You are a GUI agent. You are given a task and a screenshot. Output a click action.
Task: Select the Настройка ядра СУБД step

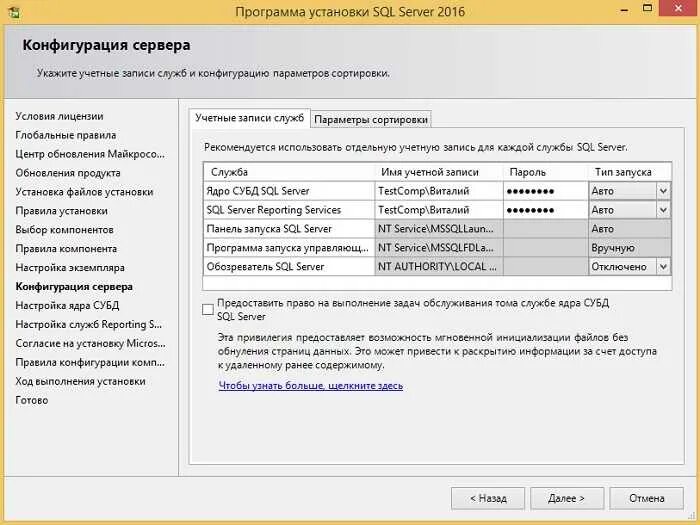67,306
